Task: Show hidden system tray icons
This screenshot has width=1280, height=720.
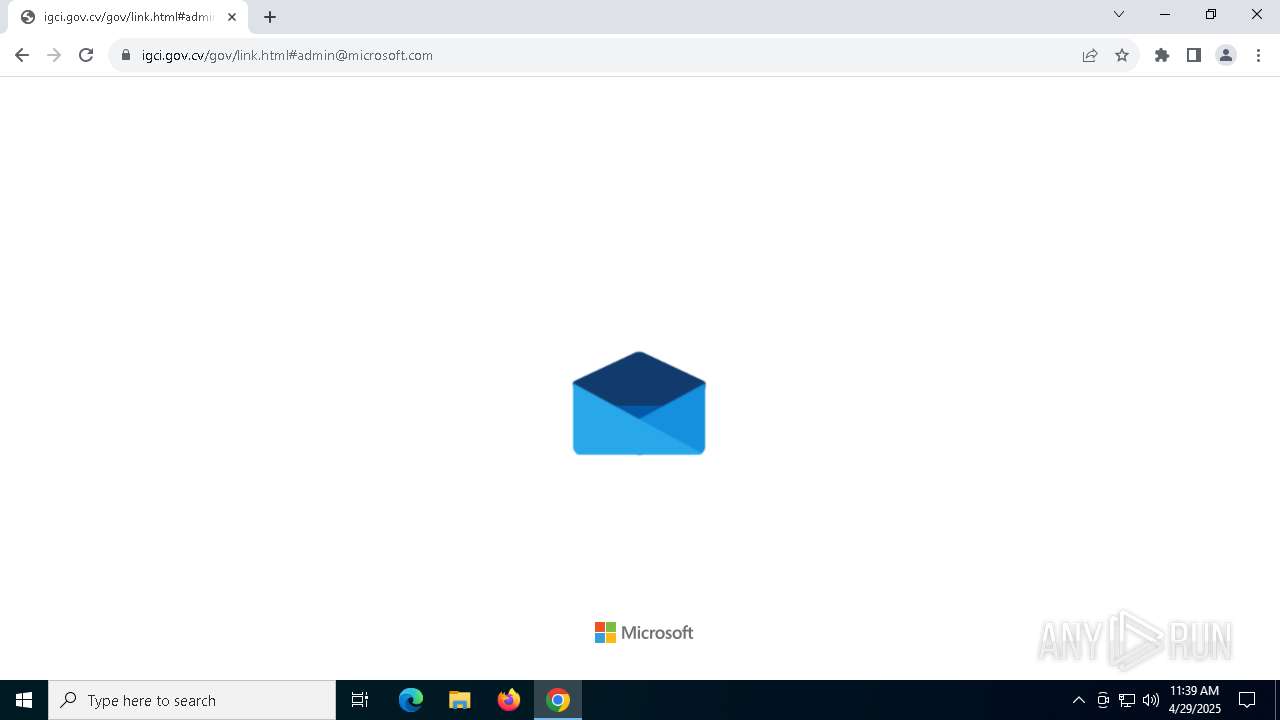Action: click(x=1078, y=700)
